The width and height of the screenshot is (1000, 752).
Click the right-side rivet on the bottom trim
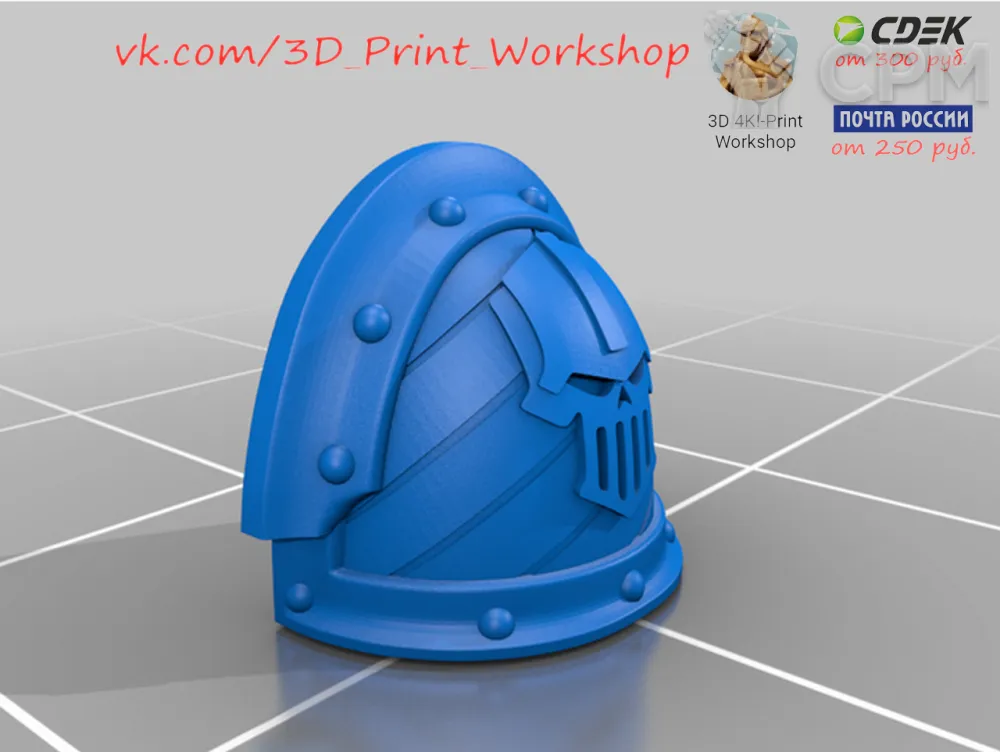pyautogui.click(x=632, y=584)
